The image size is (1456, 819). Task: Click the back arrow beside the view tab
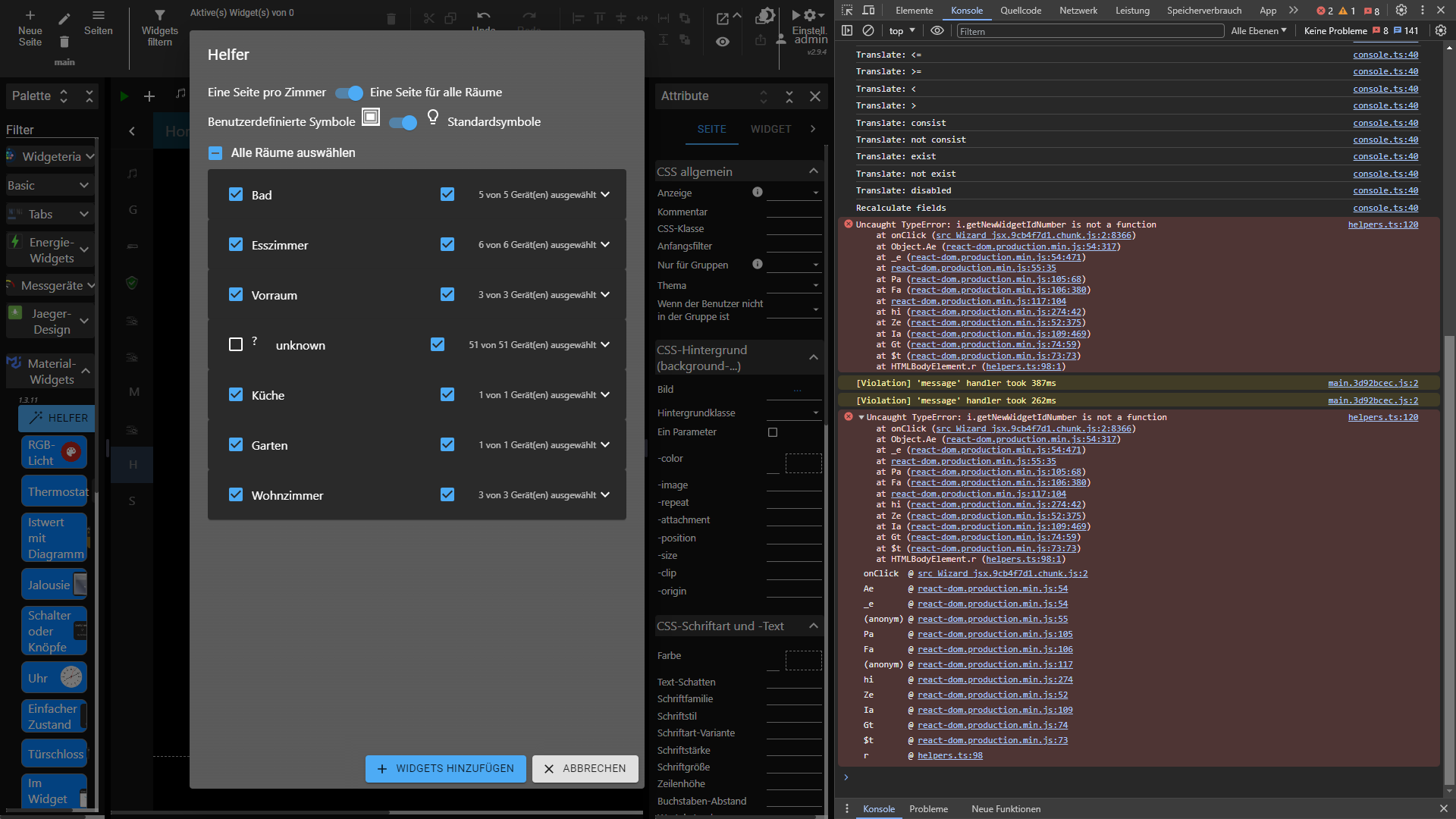[132, 131]
